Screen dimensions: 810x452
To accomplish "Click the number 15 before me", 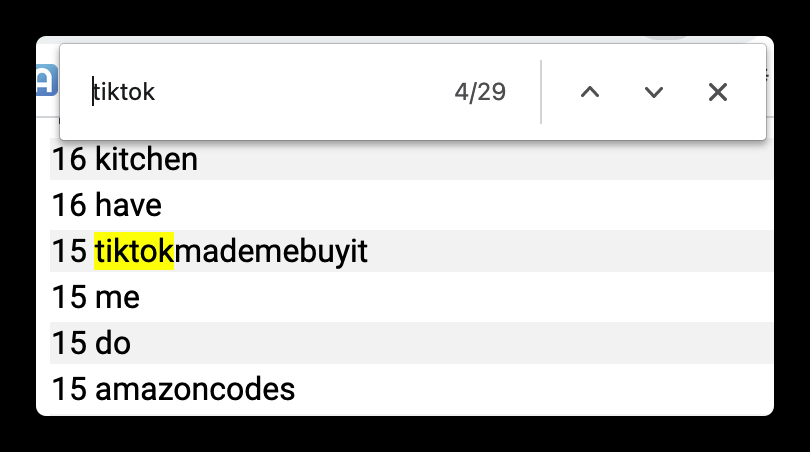I will coord(69,297).
